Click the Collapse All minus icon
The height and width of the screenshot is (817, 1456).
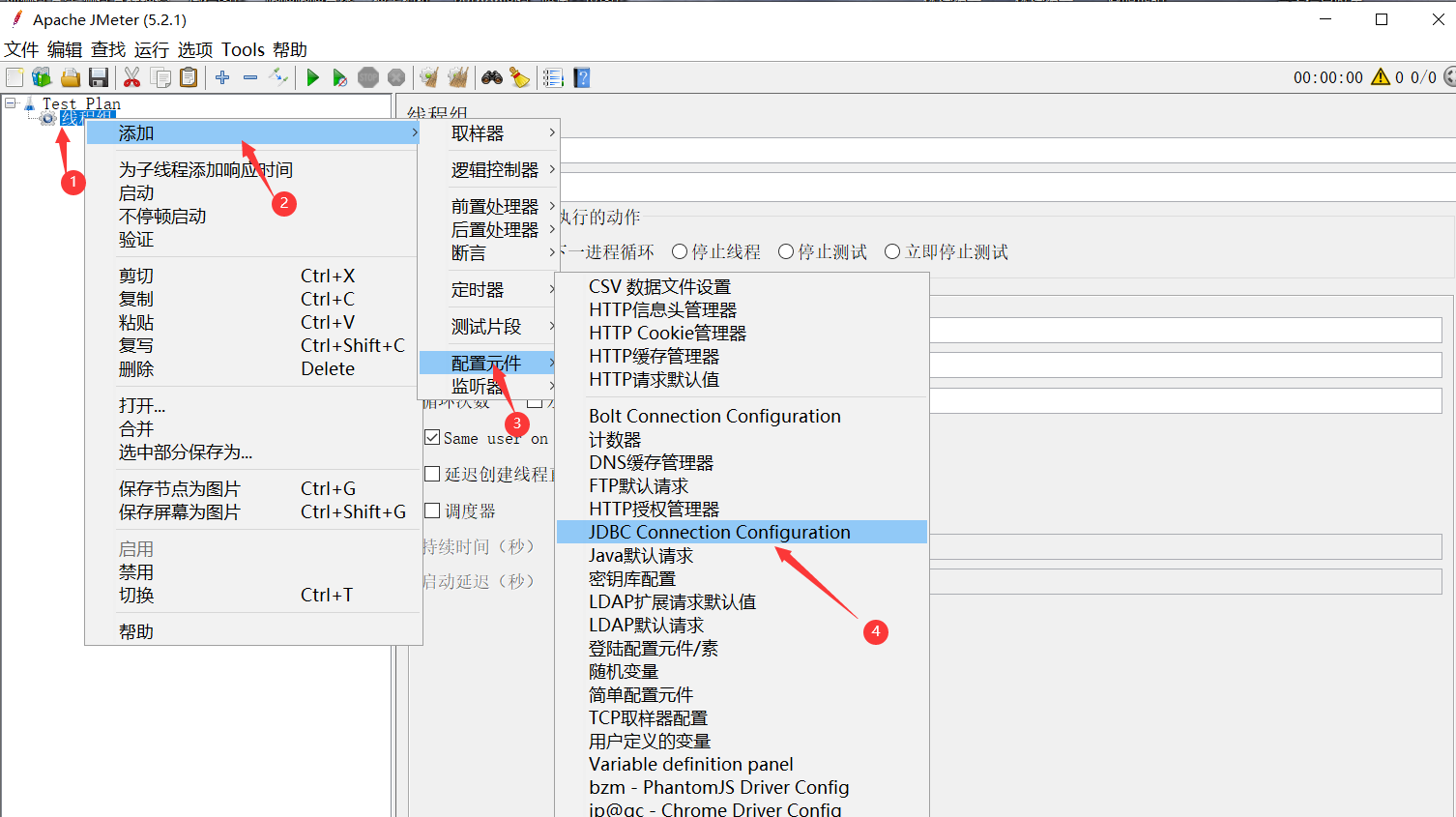pos(250,77)
